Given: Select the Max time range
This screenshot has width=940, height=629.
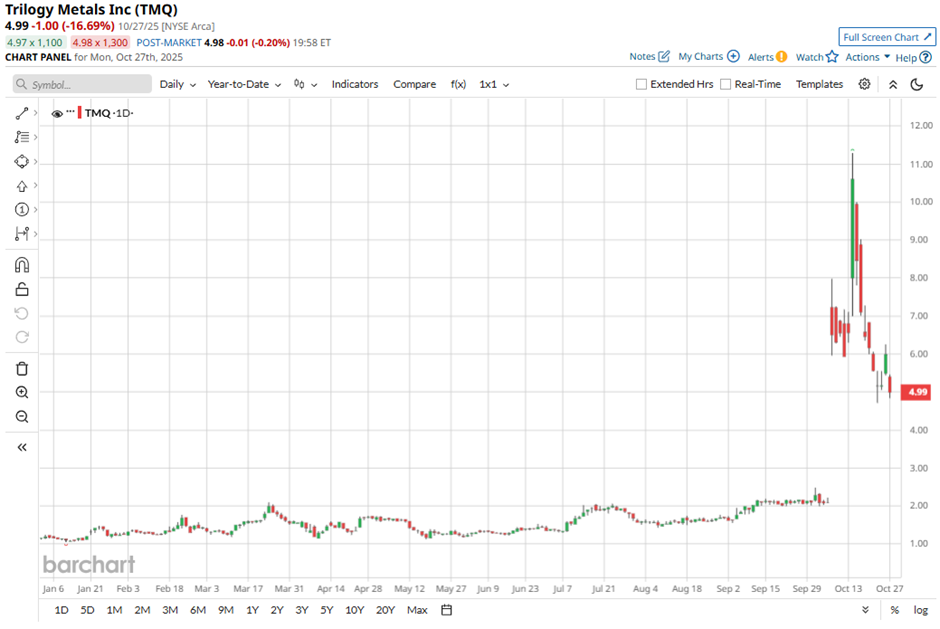Looking at the screenshot, I should [417, 610].
